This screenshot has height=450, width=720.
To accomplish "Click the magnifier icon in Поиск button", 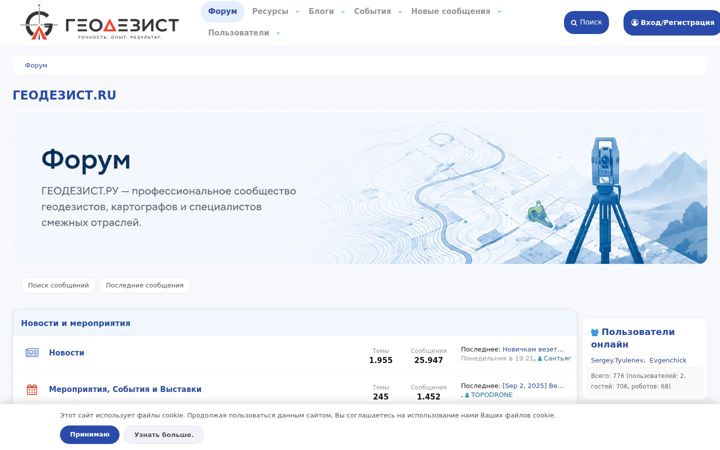I will [574, 22].
